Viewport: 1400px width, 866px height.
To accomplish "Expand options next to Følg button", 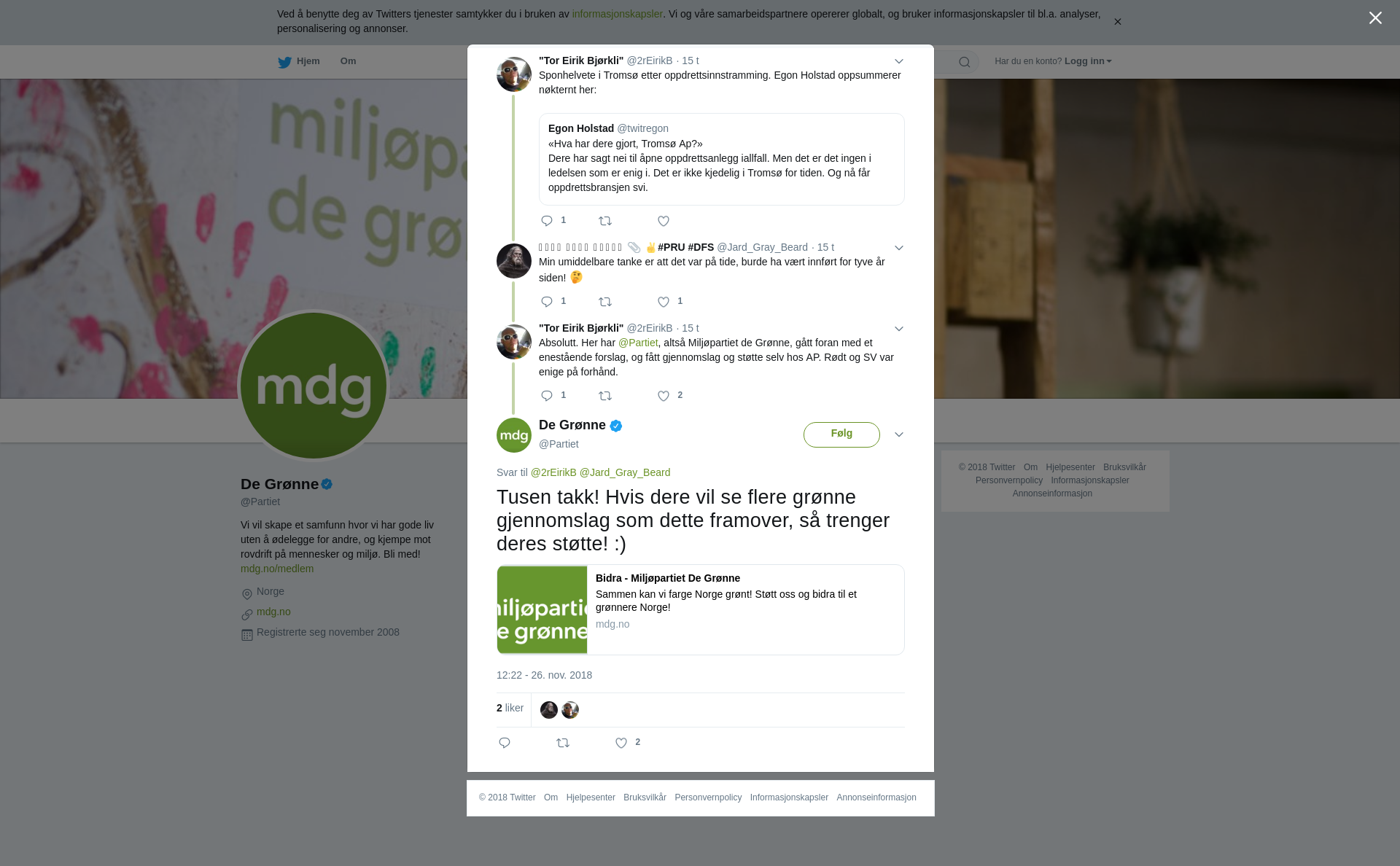I will tap(899, 434).
